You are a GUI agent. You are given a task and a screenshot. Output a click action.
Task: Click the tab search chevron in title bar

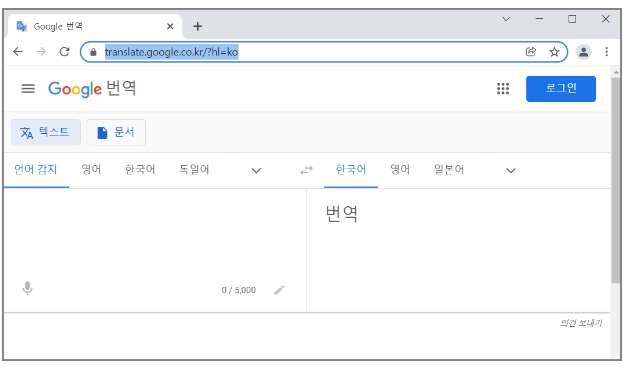506,19
